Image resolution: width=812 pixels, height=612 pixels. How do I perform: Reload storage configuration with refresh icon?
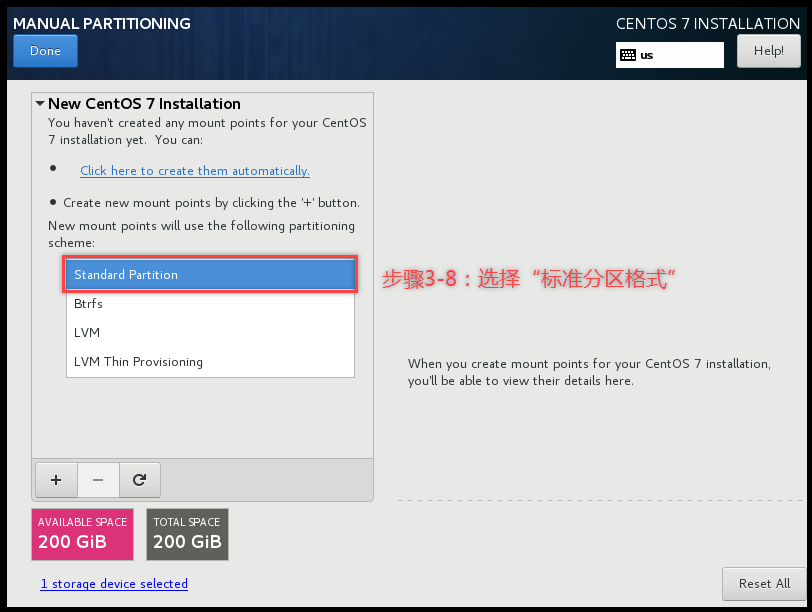click(x=139, y=480)
